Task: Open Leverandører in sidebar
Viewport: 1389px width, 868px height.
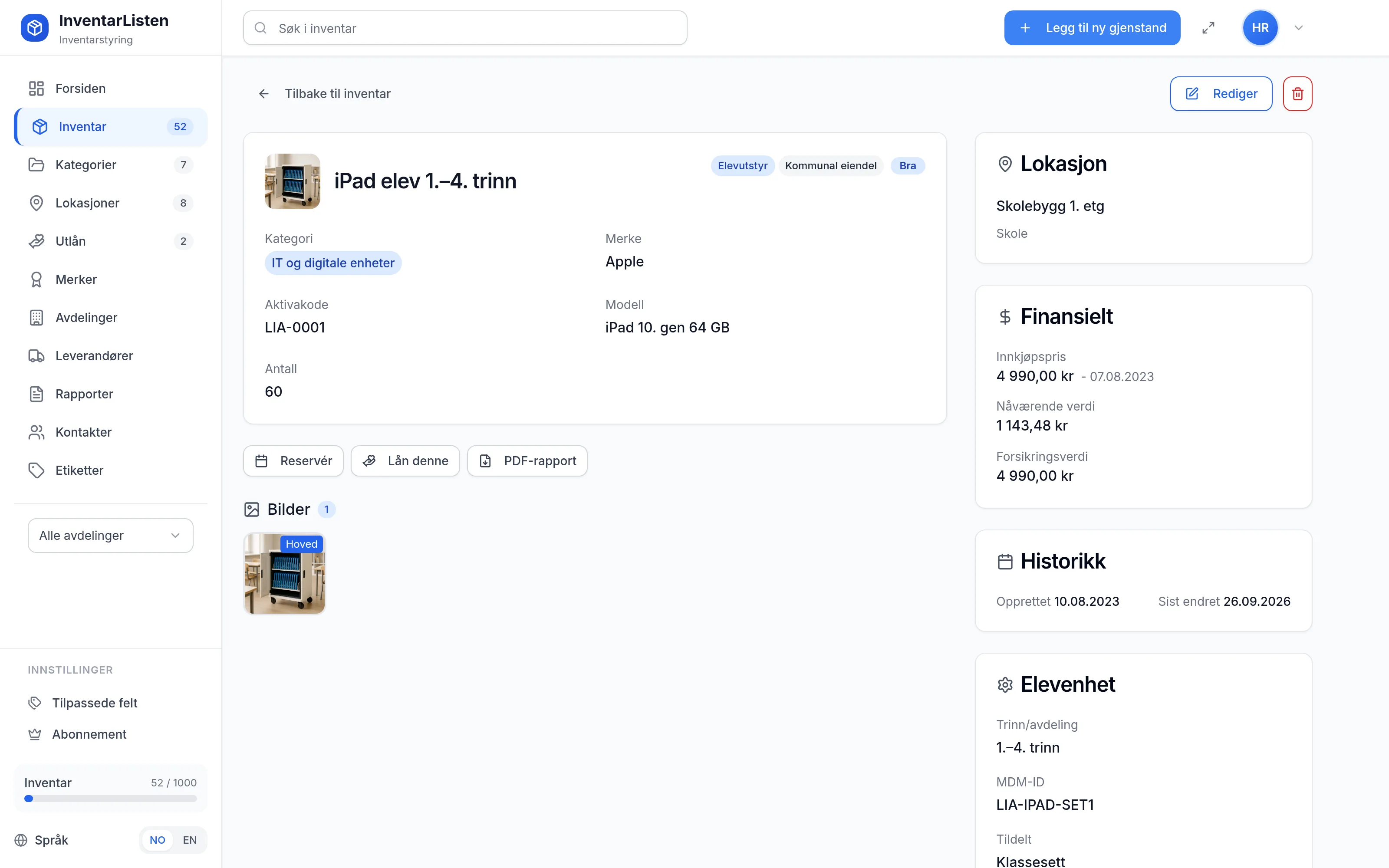Action: 111,355
